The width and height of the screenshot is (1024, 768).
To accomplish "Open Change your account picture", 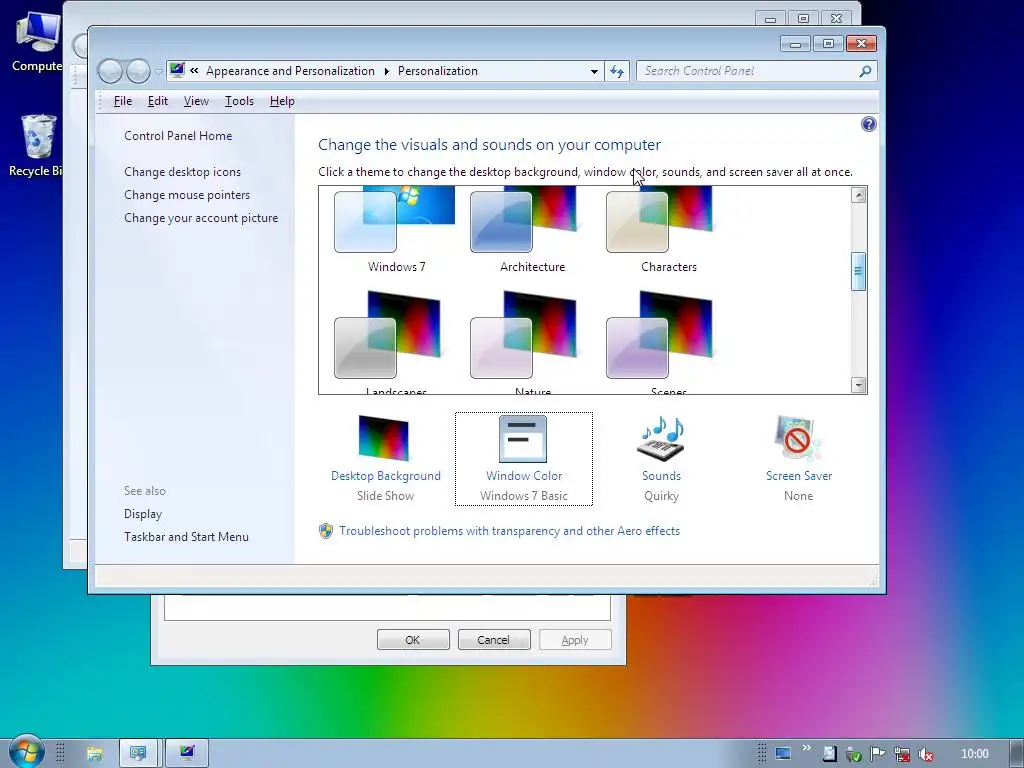I will (x=200, y=217).
